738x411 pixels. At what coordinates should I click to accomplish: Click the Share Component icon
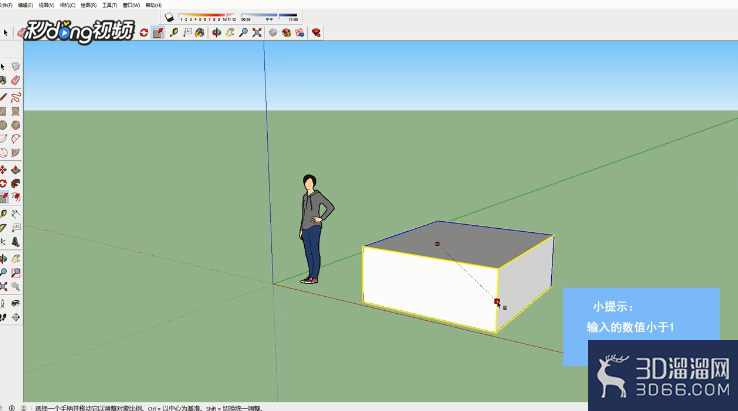pos(300,32)
